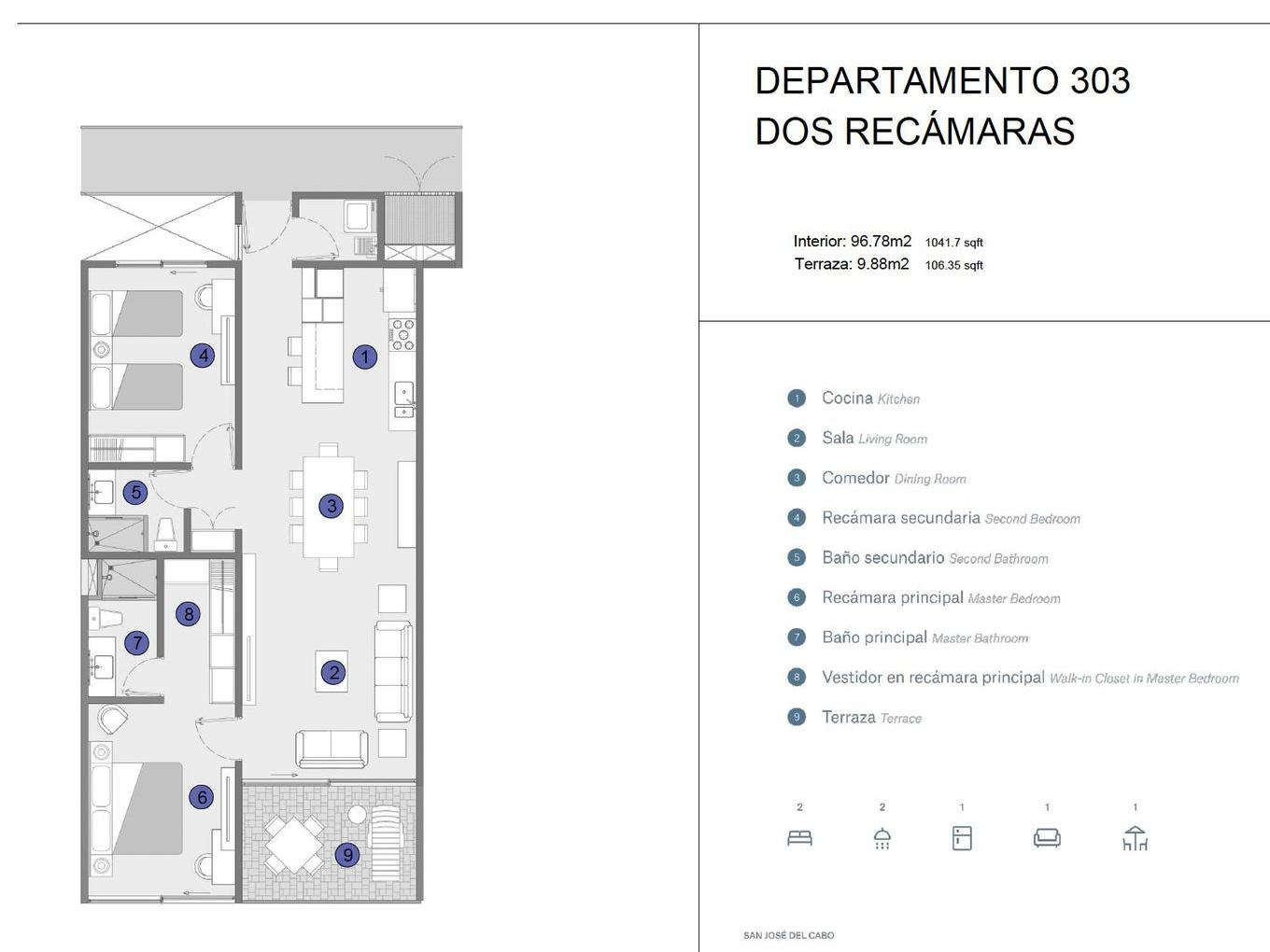Click the "Cocina Kitchen" legend entry

[869, 399]
